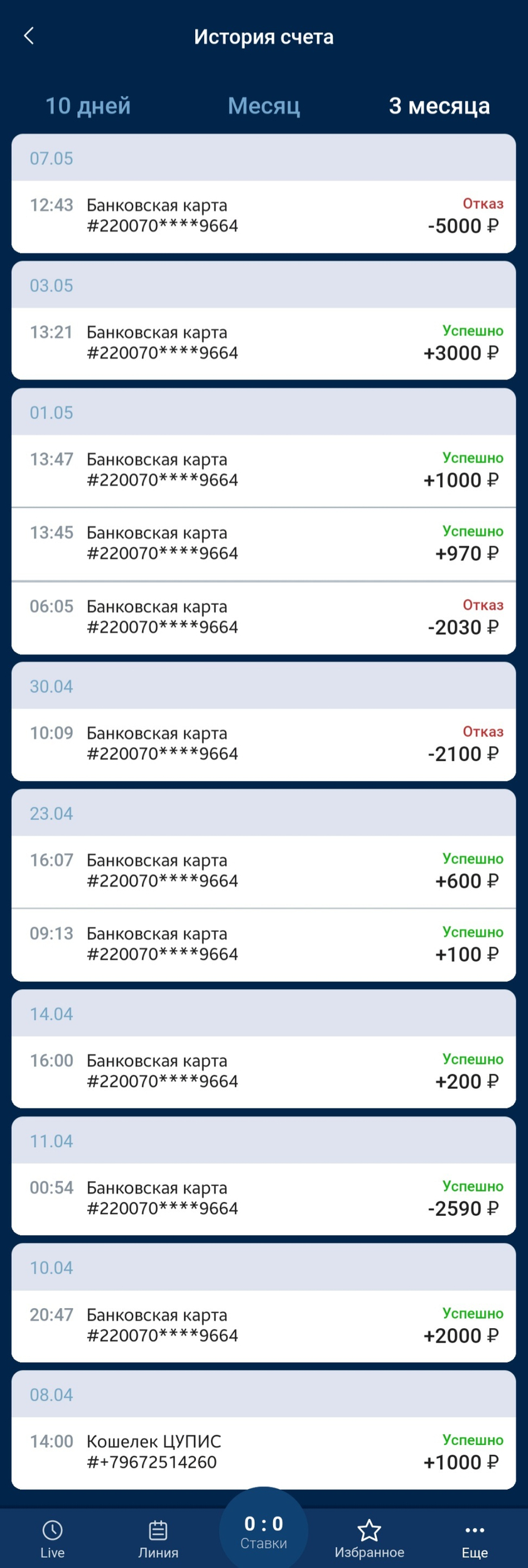Screen dimensions: 528x1568
Task: Select the +970 ₽ transaction at 13:45
Action: 264,544
